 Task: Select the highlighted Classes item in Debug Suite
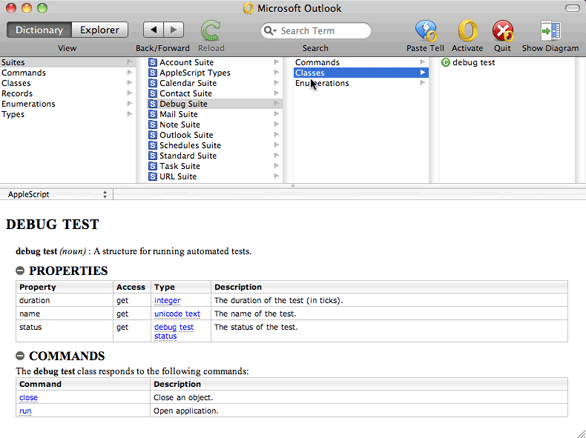click(361, 73)
